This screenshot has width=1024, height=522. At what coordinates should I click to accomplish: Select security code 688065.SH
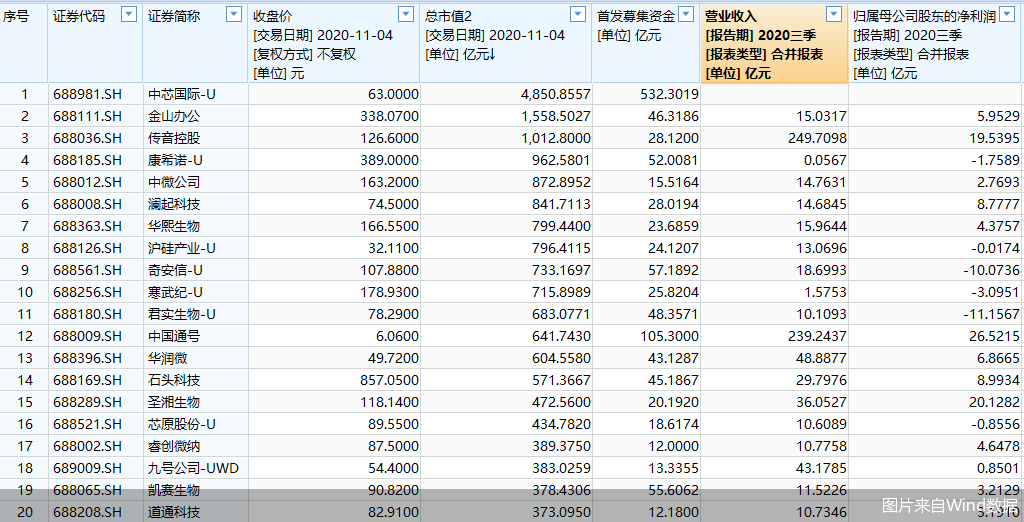coord(88,490)
